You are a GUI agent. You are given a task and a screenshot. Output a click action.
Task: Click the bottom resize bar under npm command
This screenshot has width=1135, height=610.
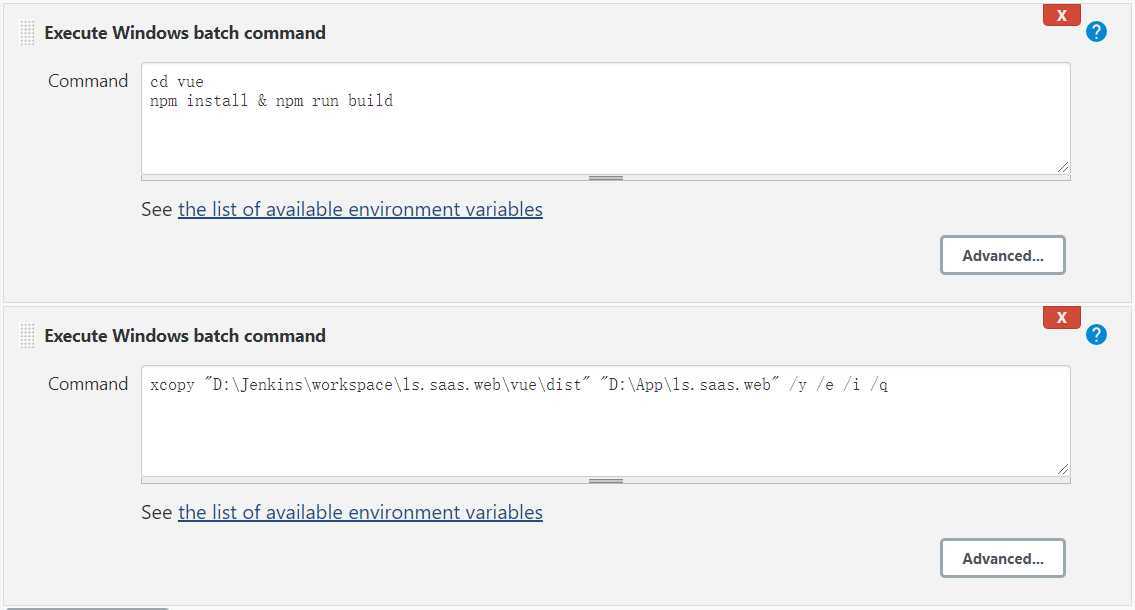[606, 177]
